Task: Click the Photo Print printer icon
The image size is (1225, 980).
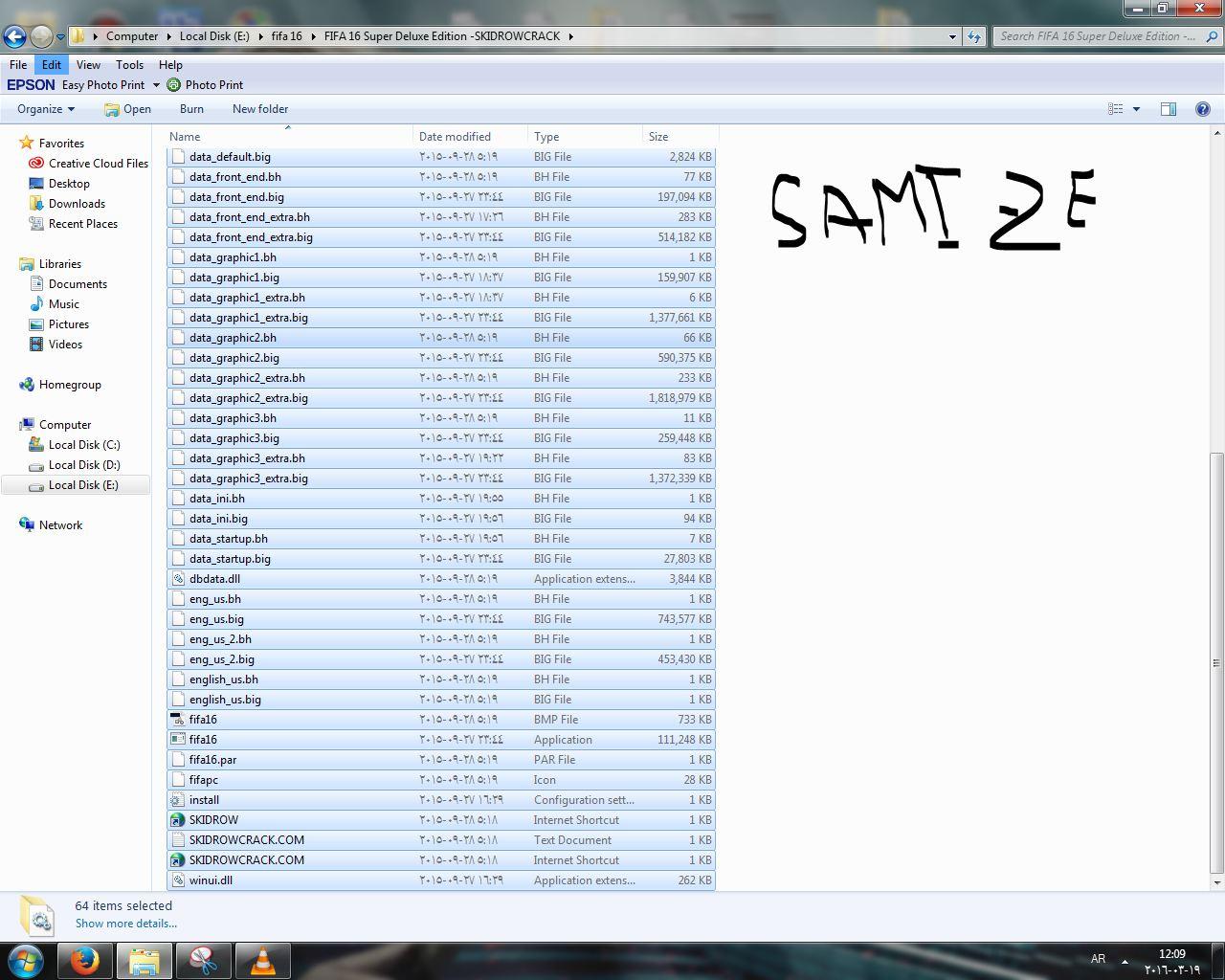Action: 173,85
